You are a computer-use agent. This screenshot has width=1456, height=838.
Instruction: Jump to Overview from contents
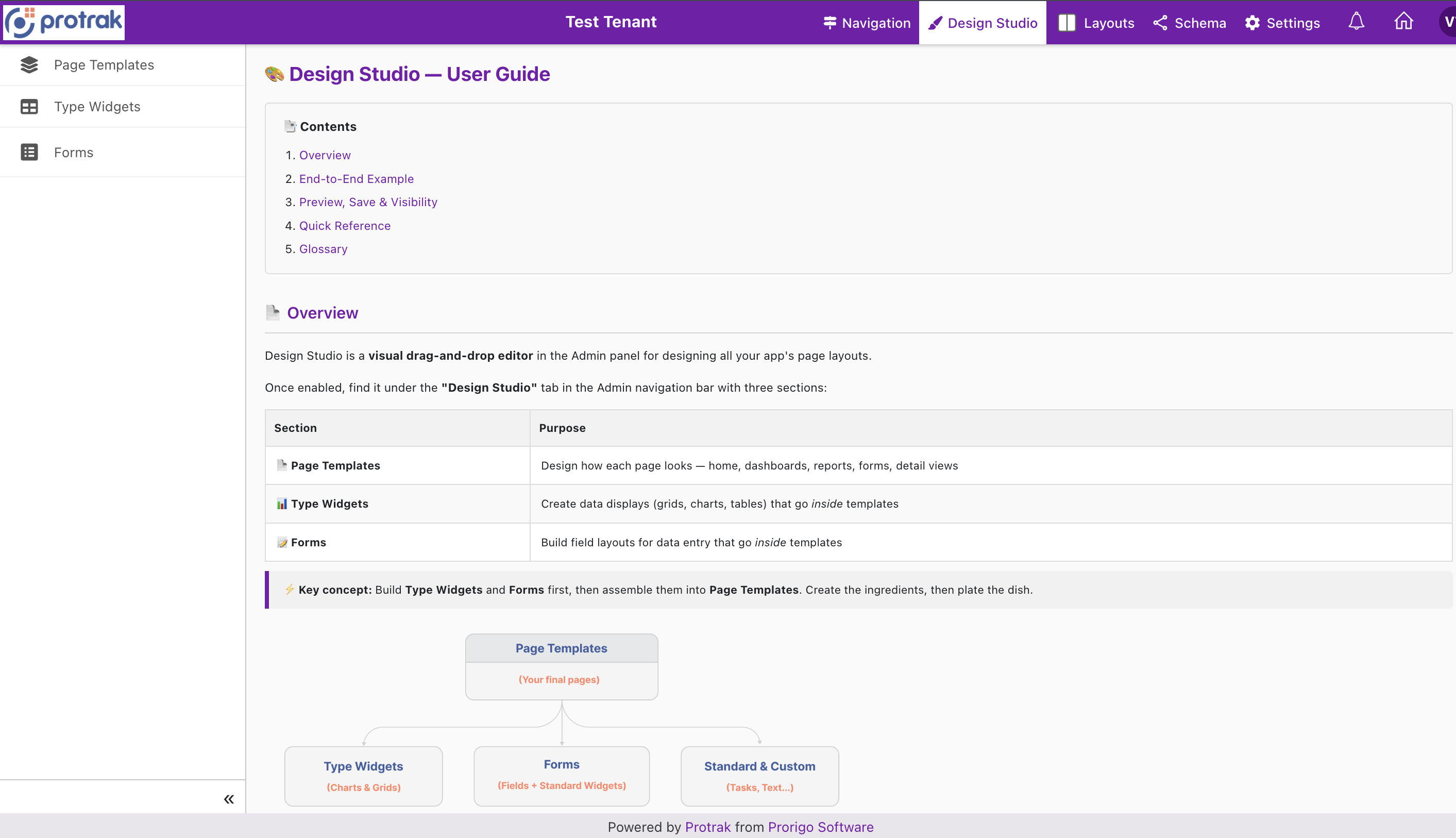pyautogui.click(x=325, y=156)
